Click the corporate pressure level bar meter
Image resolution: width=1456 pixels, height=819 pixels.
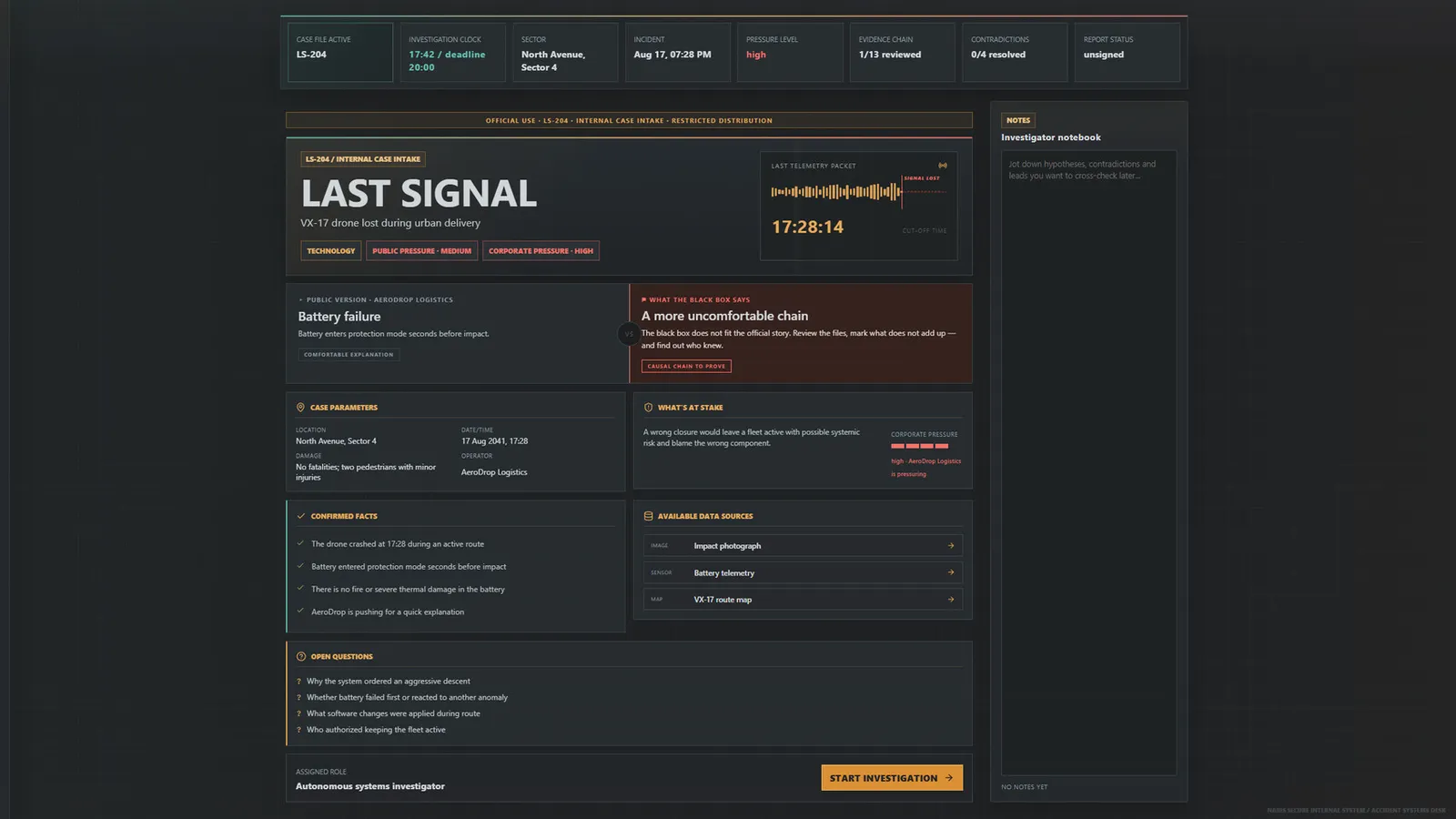(x=919, y=446)
